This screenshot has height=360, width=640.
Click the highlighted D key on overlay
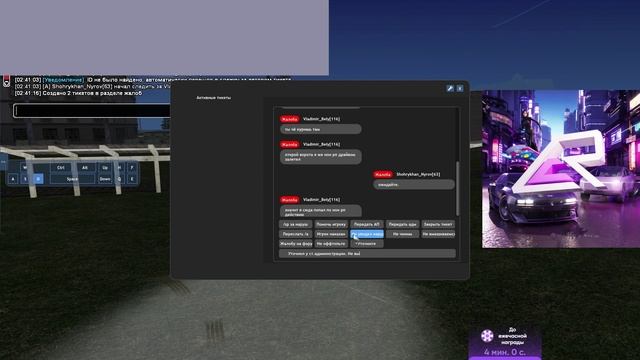pos(38,179)
